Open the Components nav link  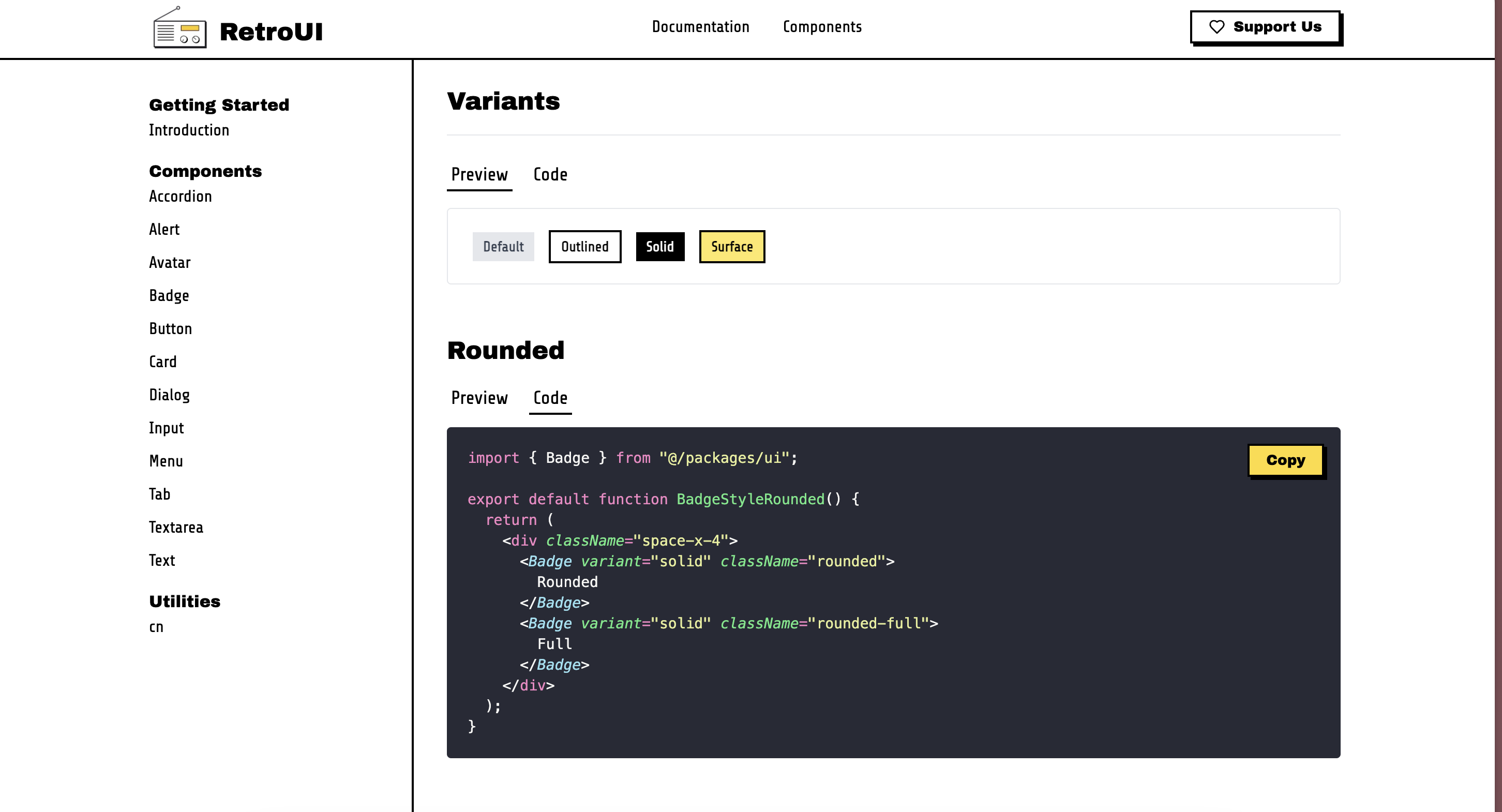(822, 27)
